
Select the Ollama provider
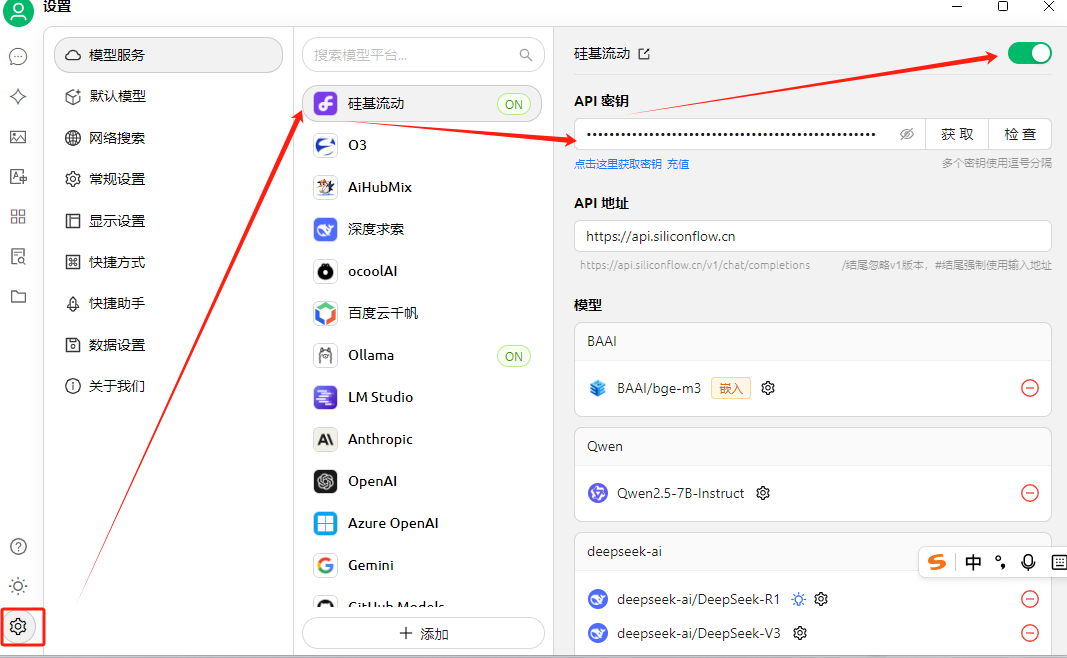pos(422,355)
